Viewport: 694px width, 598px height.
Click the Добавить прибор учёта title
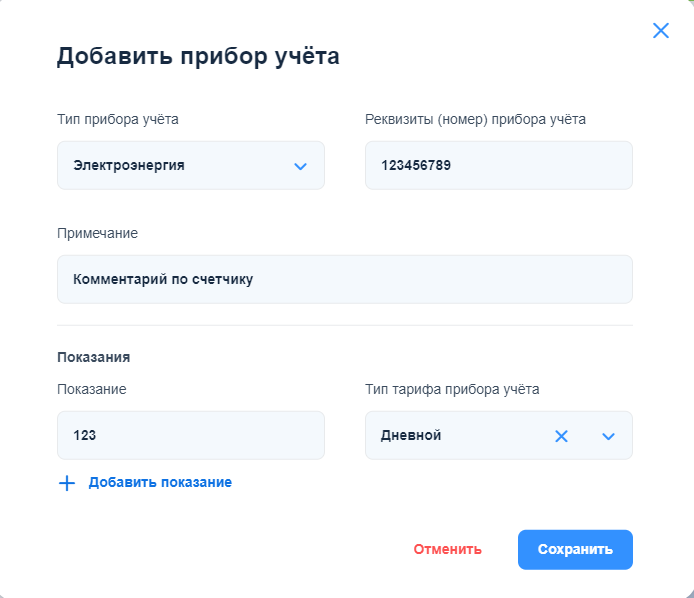click(x=198, y=56)
